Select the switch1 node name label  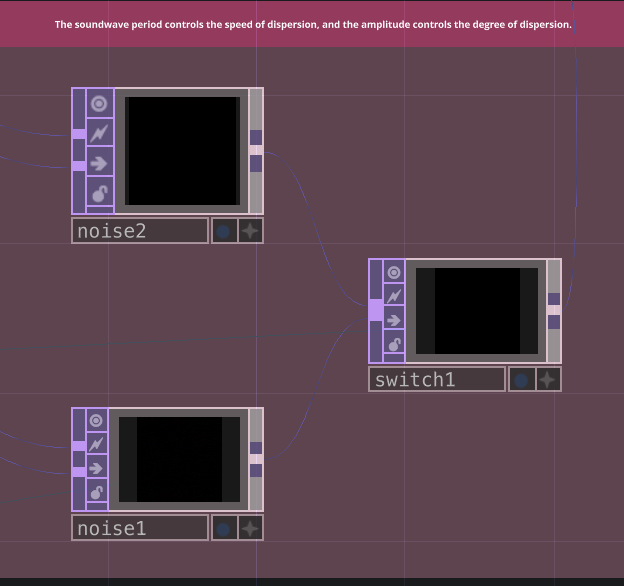point(437,380)
